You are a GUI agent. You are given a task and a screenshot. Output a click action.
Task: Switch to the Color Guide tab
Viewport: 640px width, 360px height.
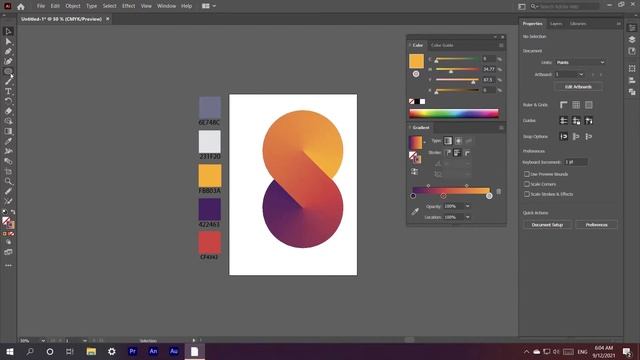click(x=442, y=45)
